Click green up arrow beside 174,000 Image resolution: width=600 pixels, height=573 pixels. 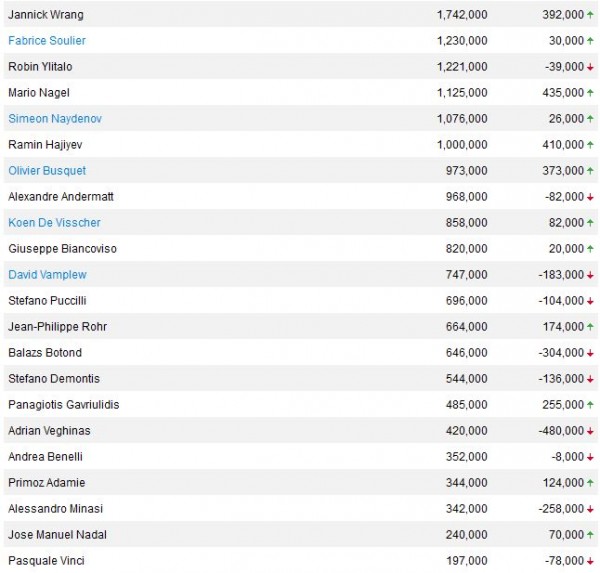(590, 326)
